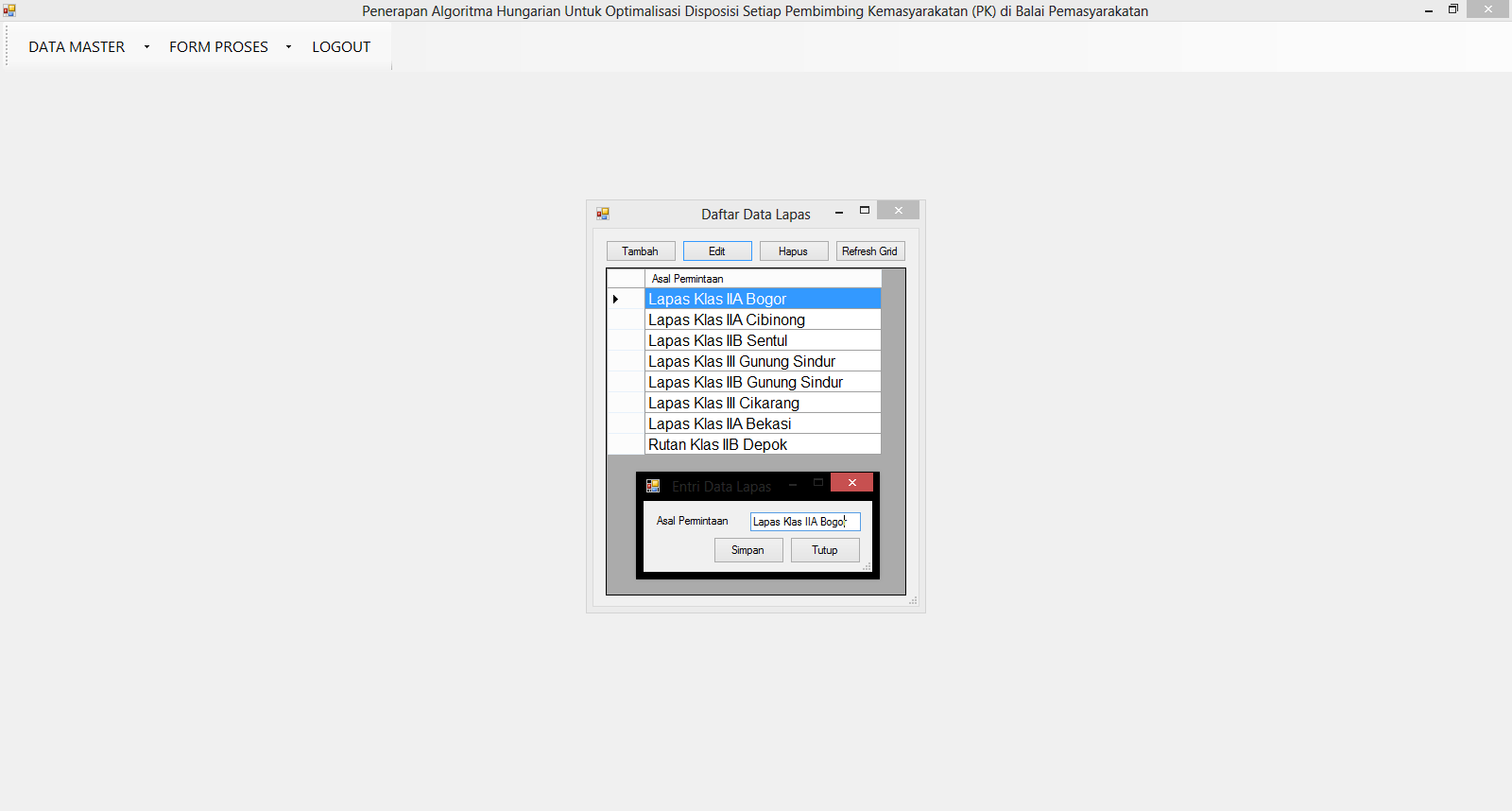Click the Daftar Data Lapas window icon
Screen dimensions: 1512x811
603,214
